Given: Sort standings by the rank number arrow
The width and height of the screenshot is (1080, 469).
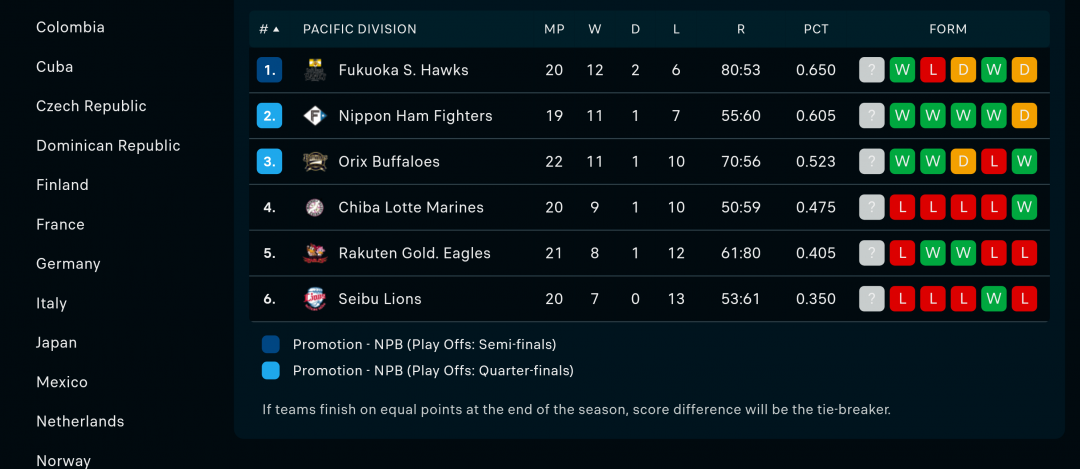Looking at the screenshot, I should [269, 30].
